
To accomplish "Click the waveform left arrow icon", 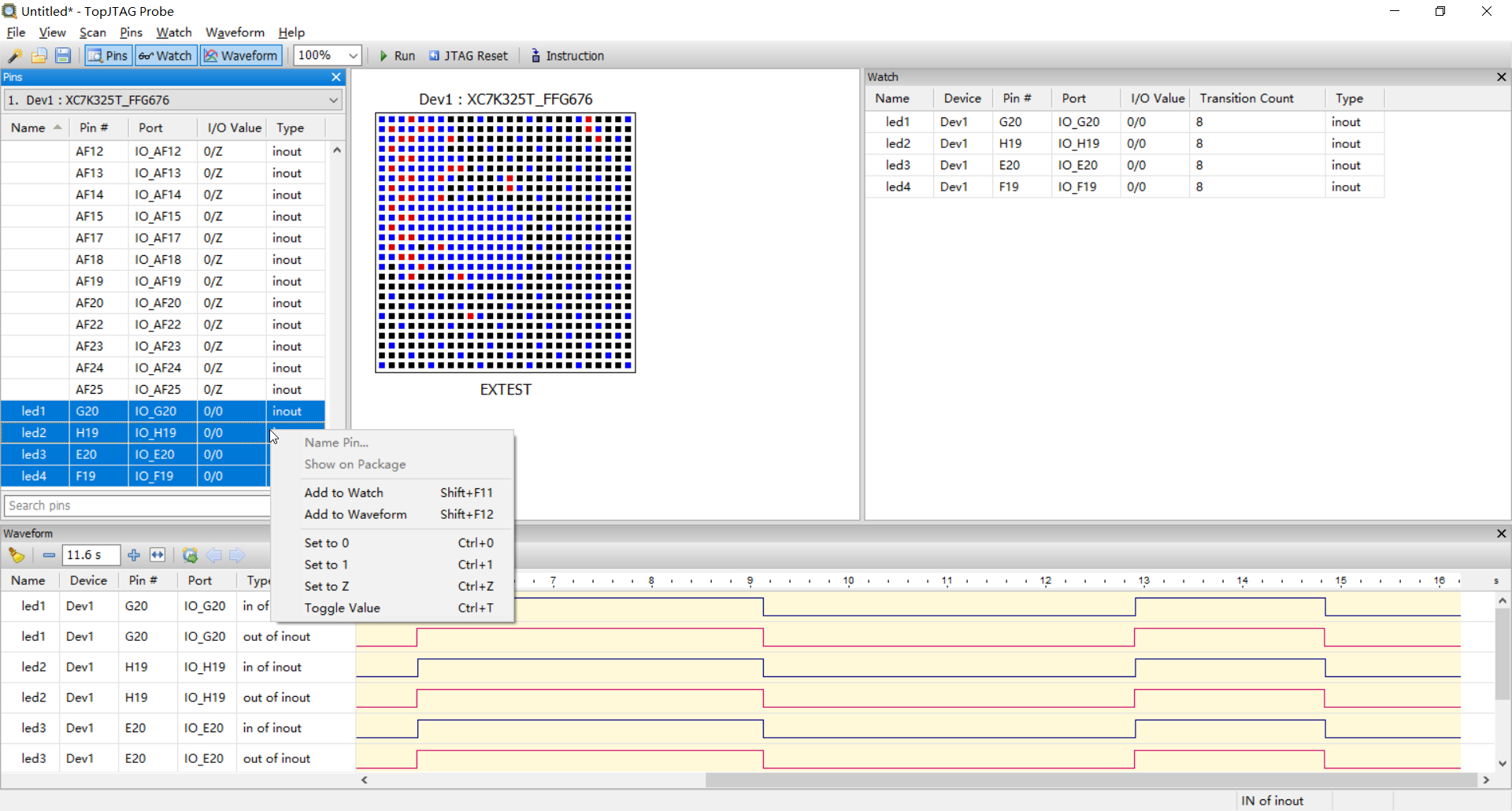I will pyautogui.click(x=213, y=555).
